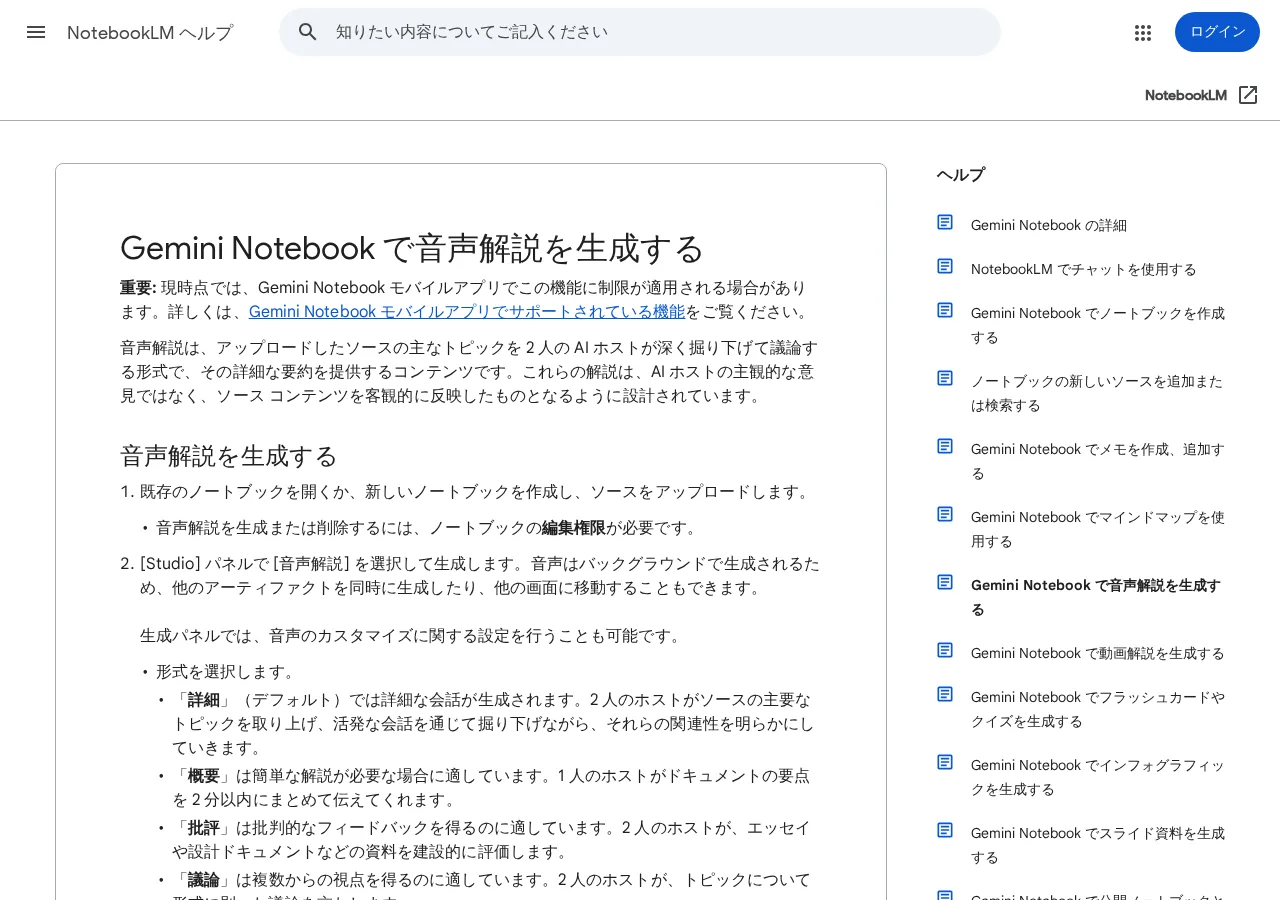Screen dimensions: 1280x900
Task: Click the search magnifier icon
Action: (x=308, y=32)
